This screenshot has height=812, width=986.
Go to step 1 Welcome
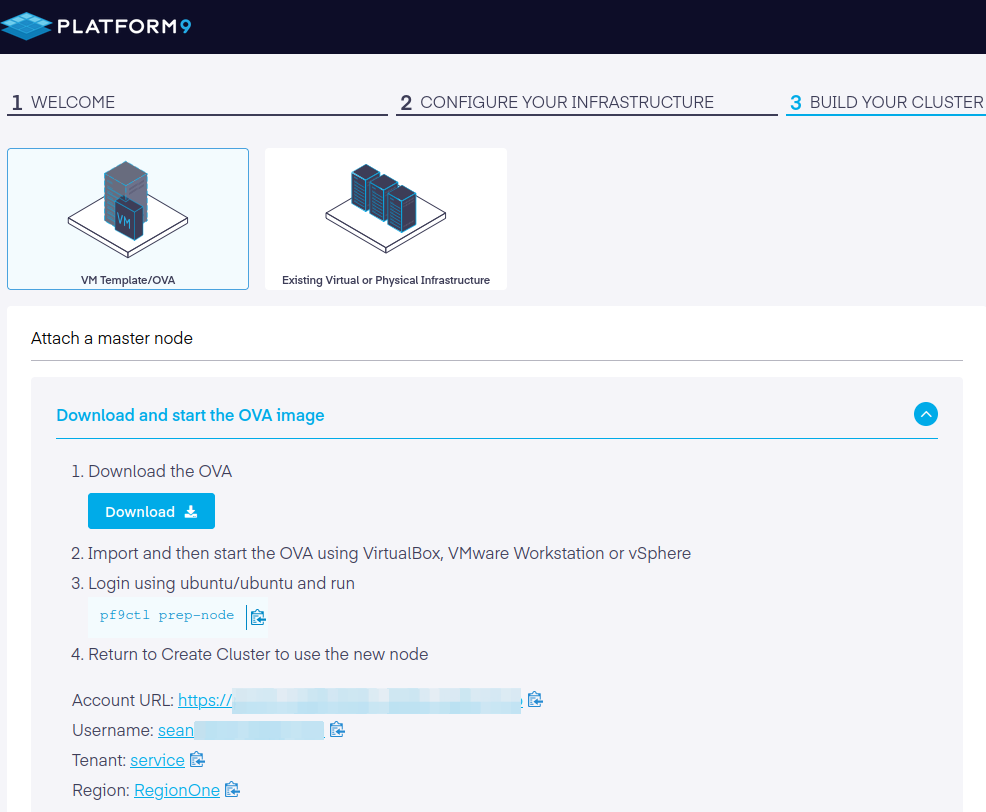click(x=197, y=103)
